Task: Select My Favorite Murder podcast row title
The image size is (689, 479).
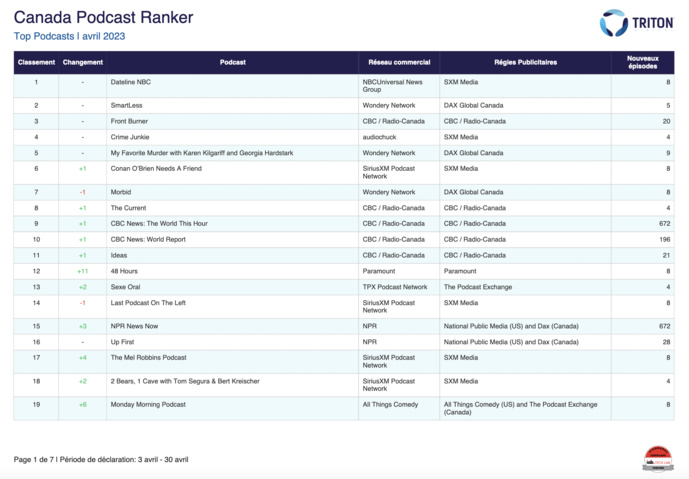Action: click(202, 153)
